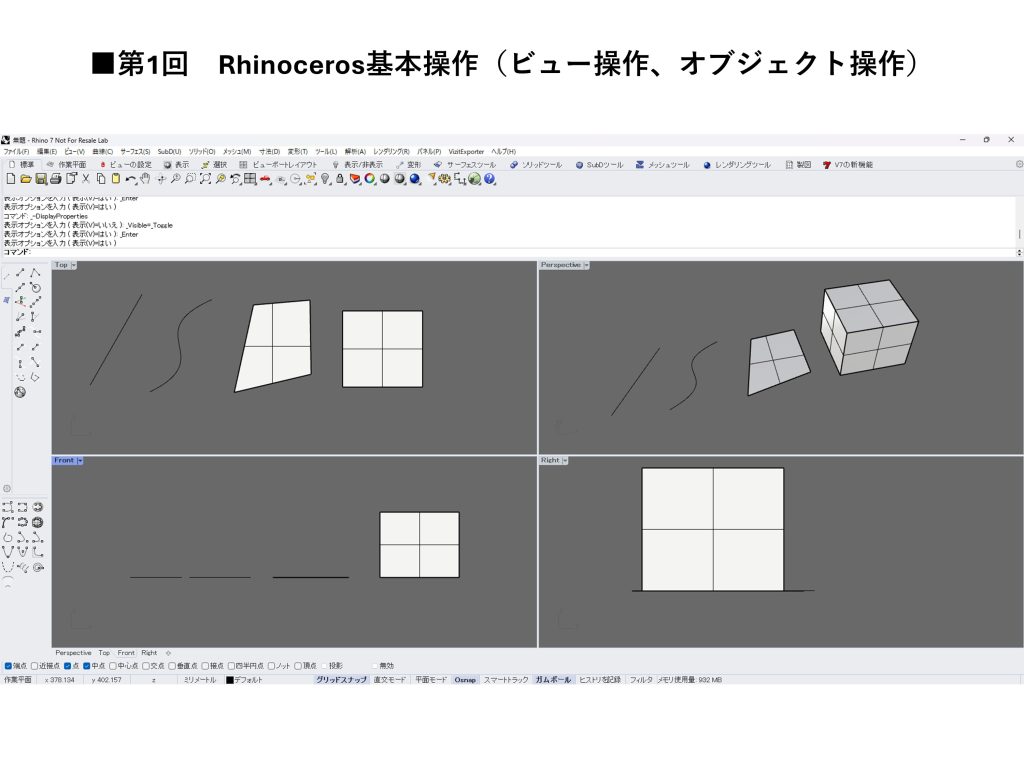Click the ガムボール status bar button
The width and height of the screenshot is (1024, 768).
[553, 679]
